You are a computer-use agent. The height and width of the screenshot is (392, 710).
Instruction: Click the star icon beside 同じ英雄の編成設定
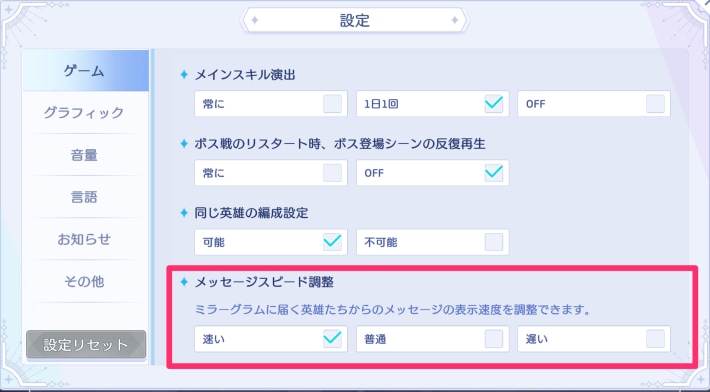pos(184,213)
